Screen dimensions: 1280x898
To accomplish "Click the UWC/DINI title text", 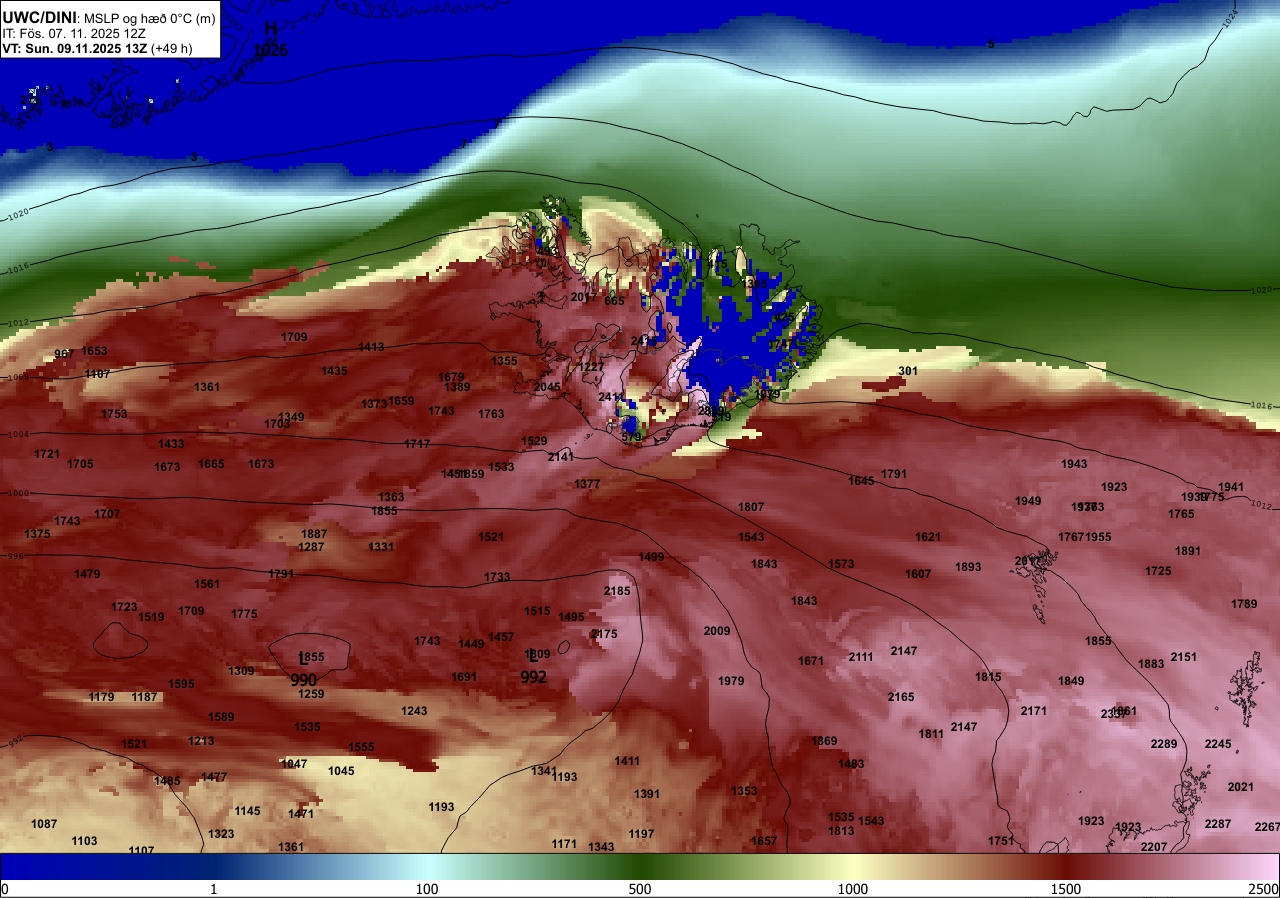I will pos(39,17).
